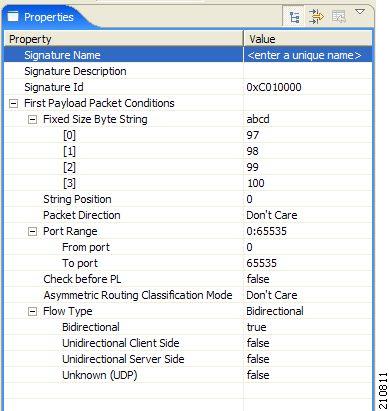This screenshot has height=411, width=389.
Task: Select the Check before PL property
Action: point(82,279)
